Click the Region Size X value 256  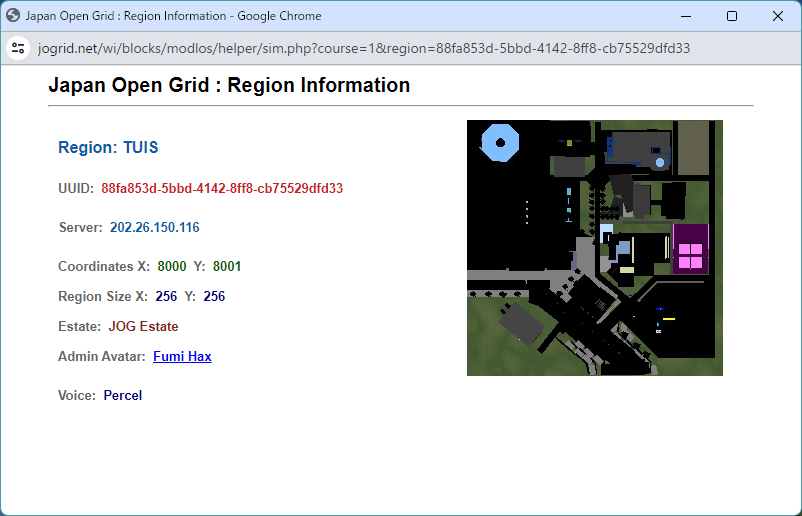click(x=166, y=297)
